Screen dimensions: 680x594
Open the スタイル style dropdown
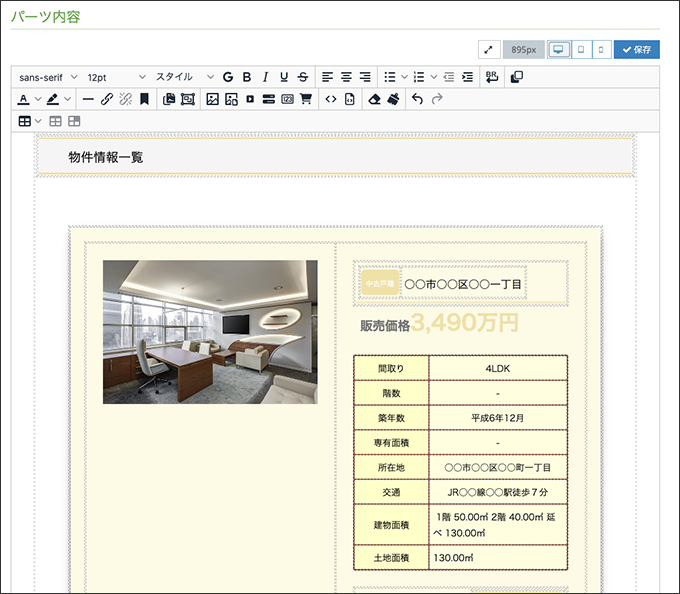tap(185, 77)
